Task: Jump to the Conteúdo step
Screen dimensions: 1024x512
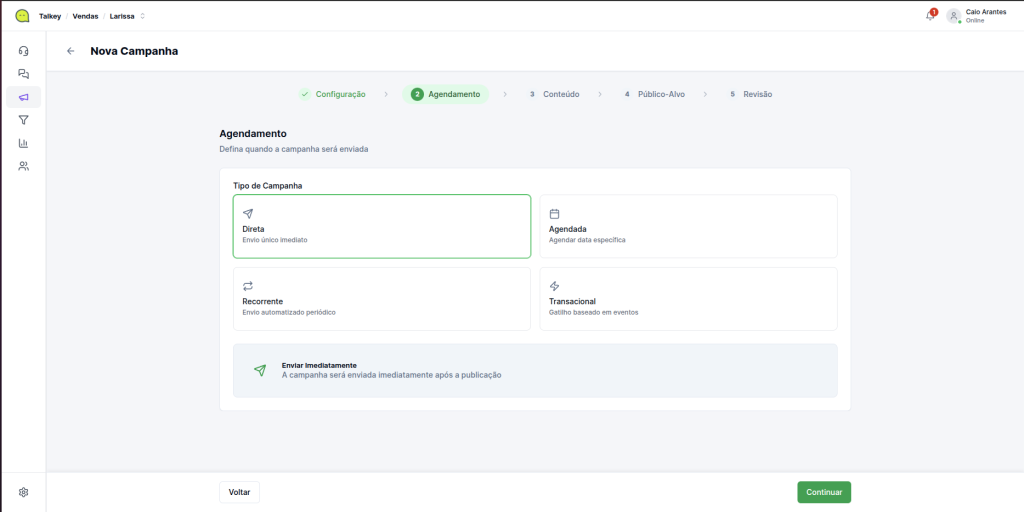Action: pyautogui.click(x=554, y=94)
